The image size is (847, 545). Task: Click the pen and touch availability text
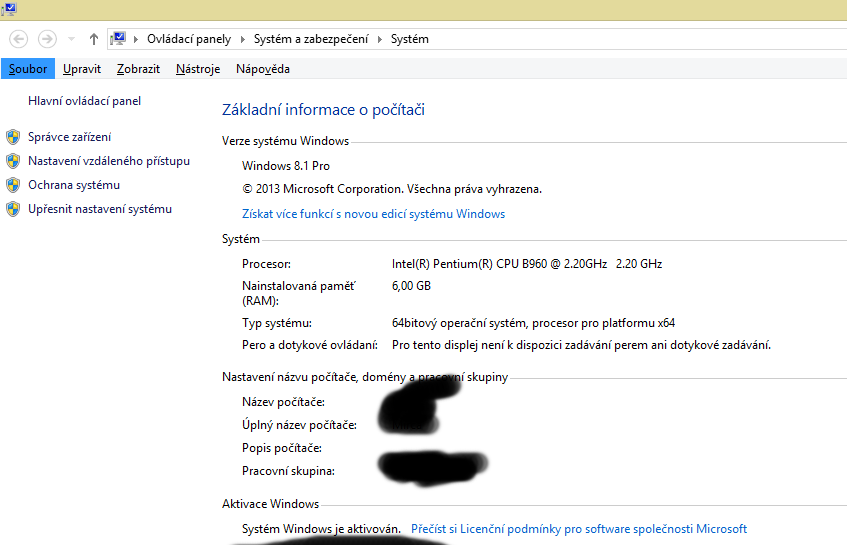click(x=581, y=345)
